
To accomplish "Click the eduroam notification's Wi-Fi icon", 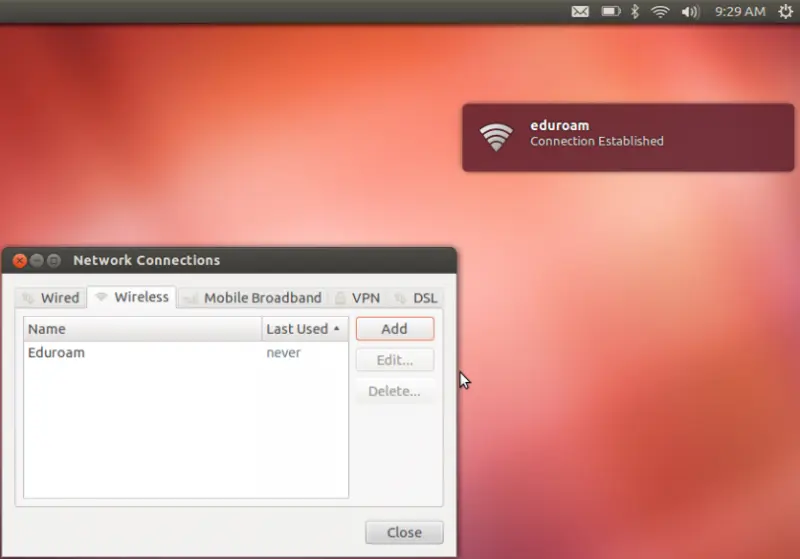I will pyautogui.click(x=496, y=137).
